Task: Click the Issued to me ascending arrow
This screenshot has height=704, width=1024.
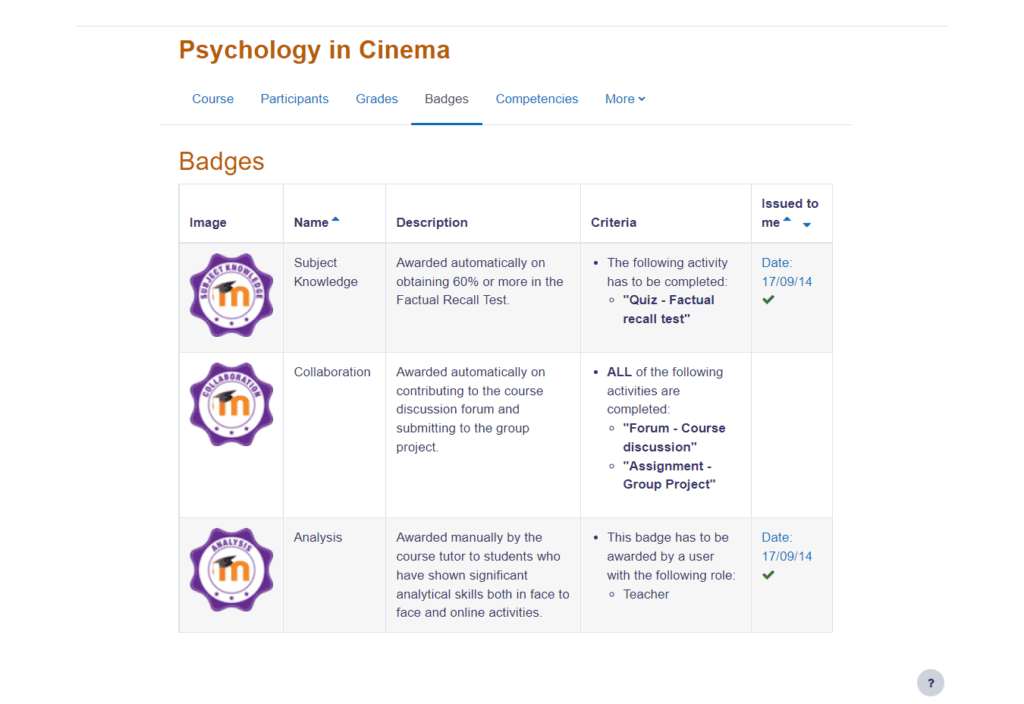Action: (x=787, y=220)
